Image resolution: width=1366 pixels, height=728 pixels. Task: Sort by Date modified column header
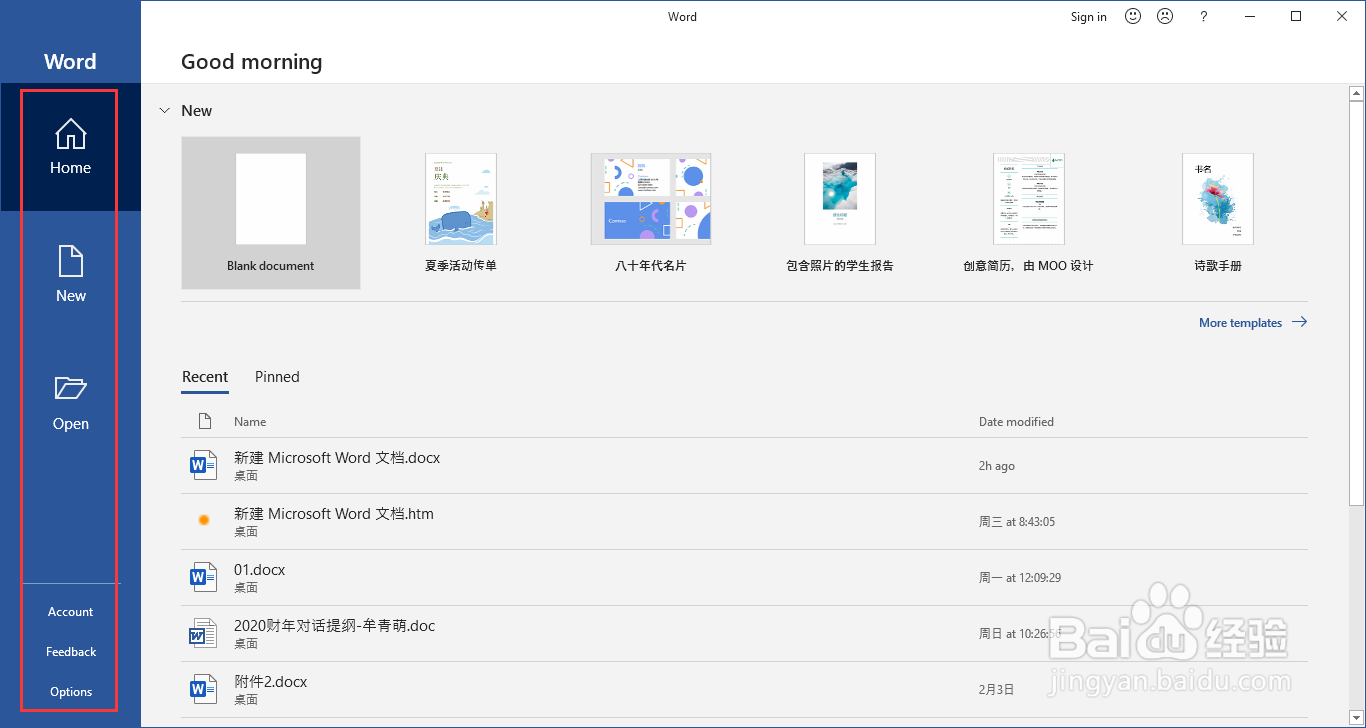pyautogui.click(x=1016, y=422)
